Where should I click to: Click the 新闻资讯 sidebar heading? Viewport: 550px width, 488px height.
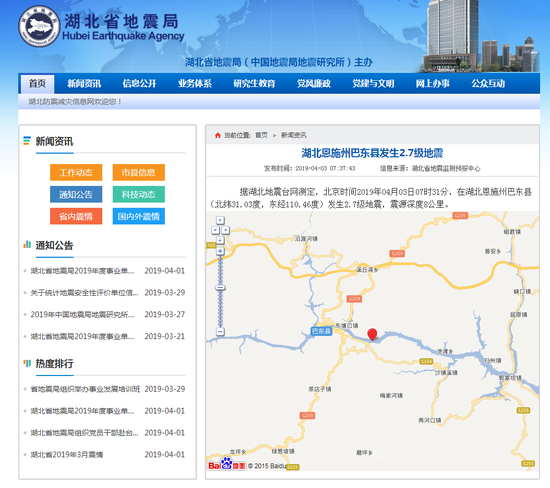pos(54,141)
